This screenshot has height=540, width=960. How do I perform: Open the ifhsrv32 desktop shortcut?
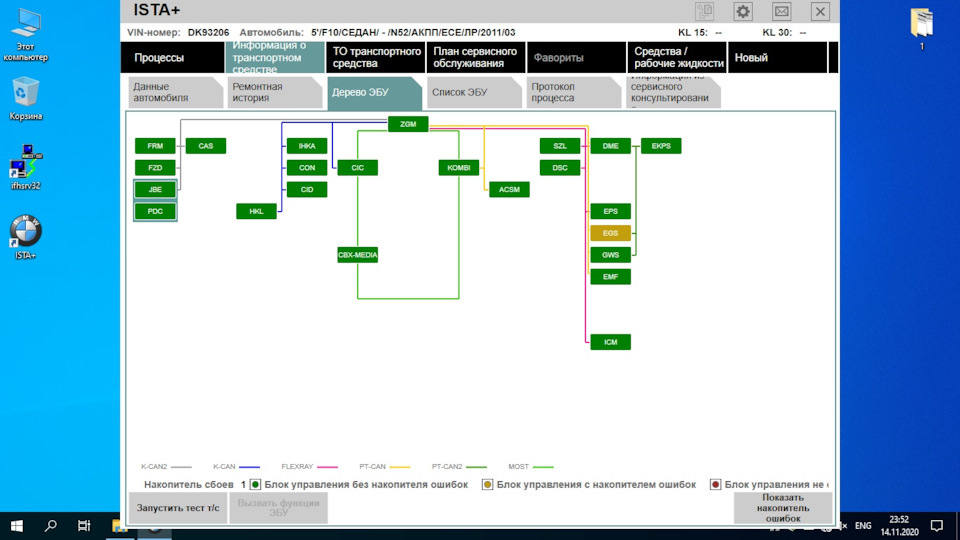(x=25, y=167)
